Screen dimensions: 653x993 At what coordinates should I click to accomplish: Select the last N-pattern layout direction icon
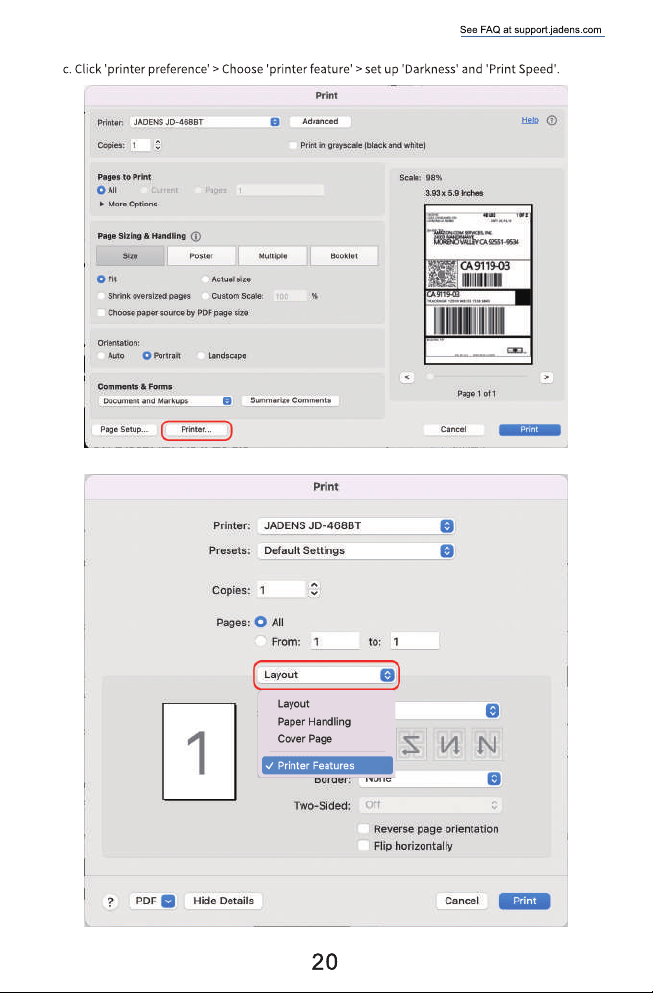point(486,745)
